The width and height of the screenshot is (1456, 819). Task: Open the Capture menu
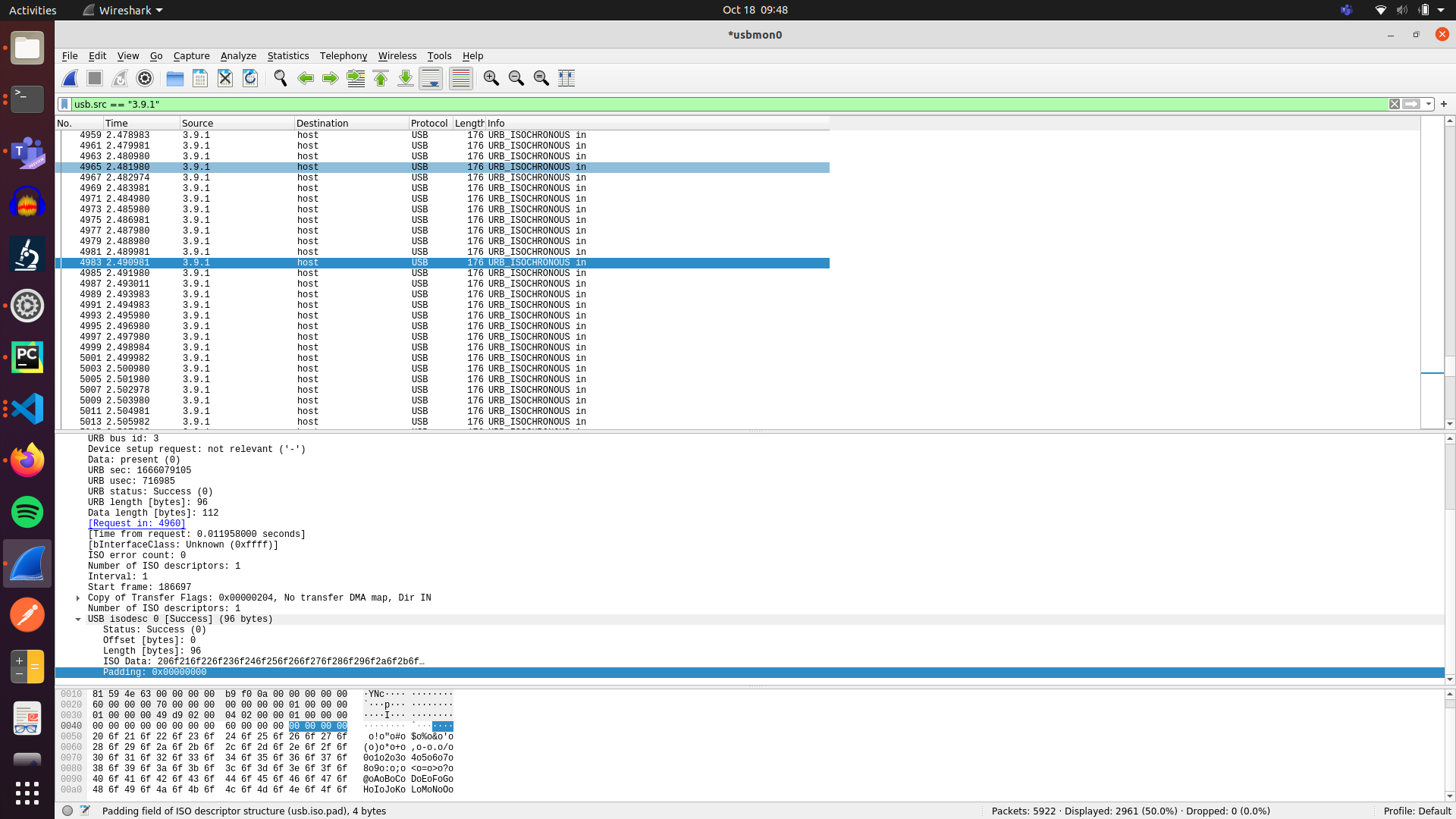(191, 55)
